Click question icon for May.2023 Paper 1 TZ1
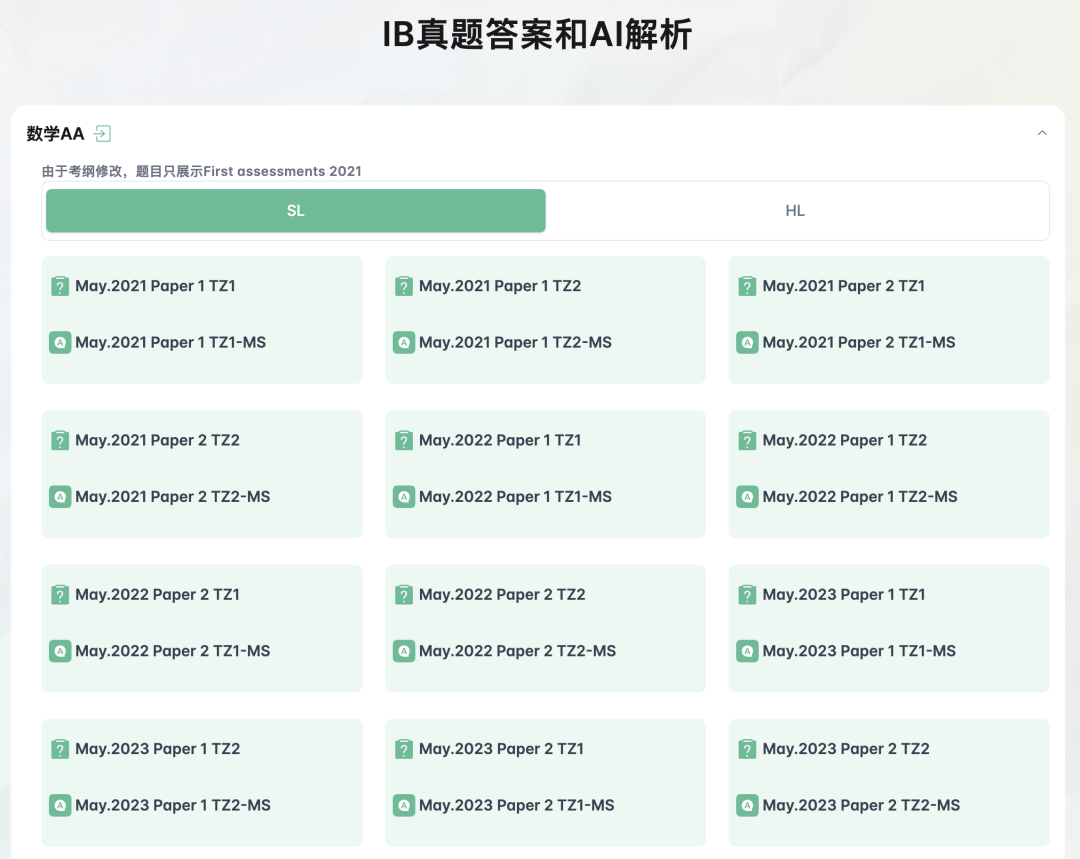 tap(747, 594)
